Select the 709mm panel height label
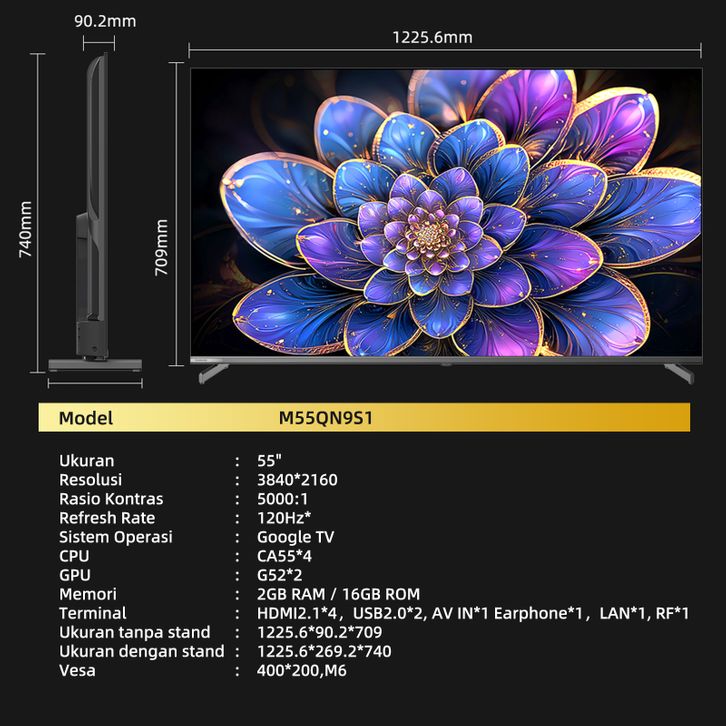This screenshot has height=726, width=726. [162, 246]
